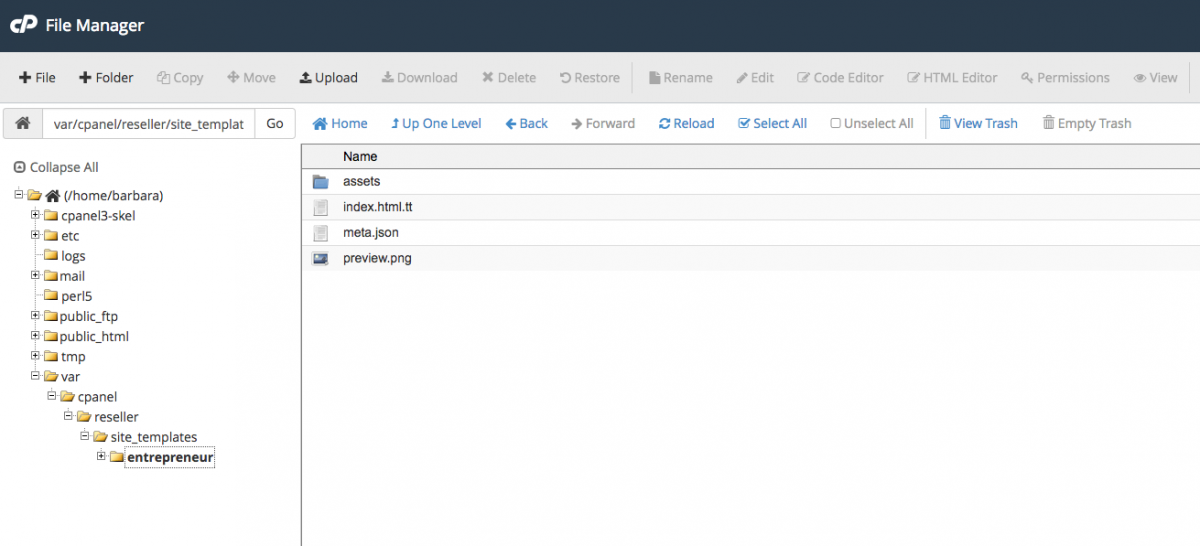Click the Upload toolbar button
The height and width of the screenshot is (546, 1200).
pos(328,77)
